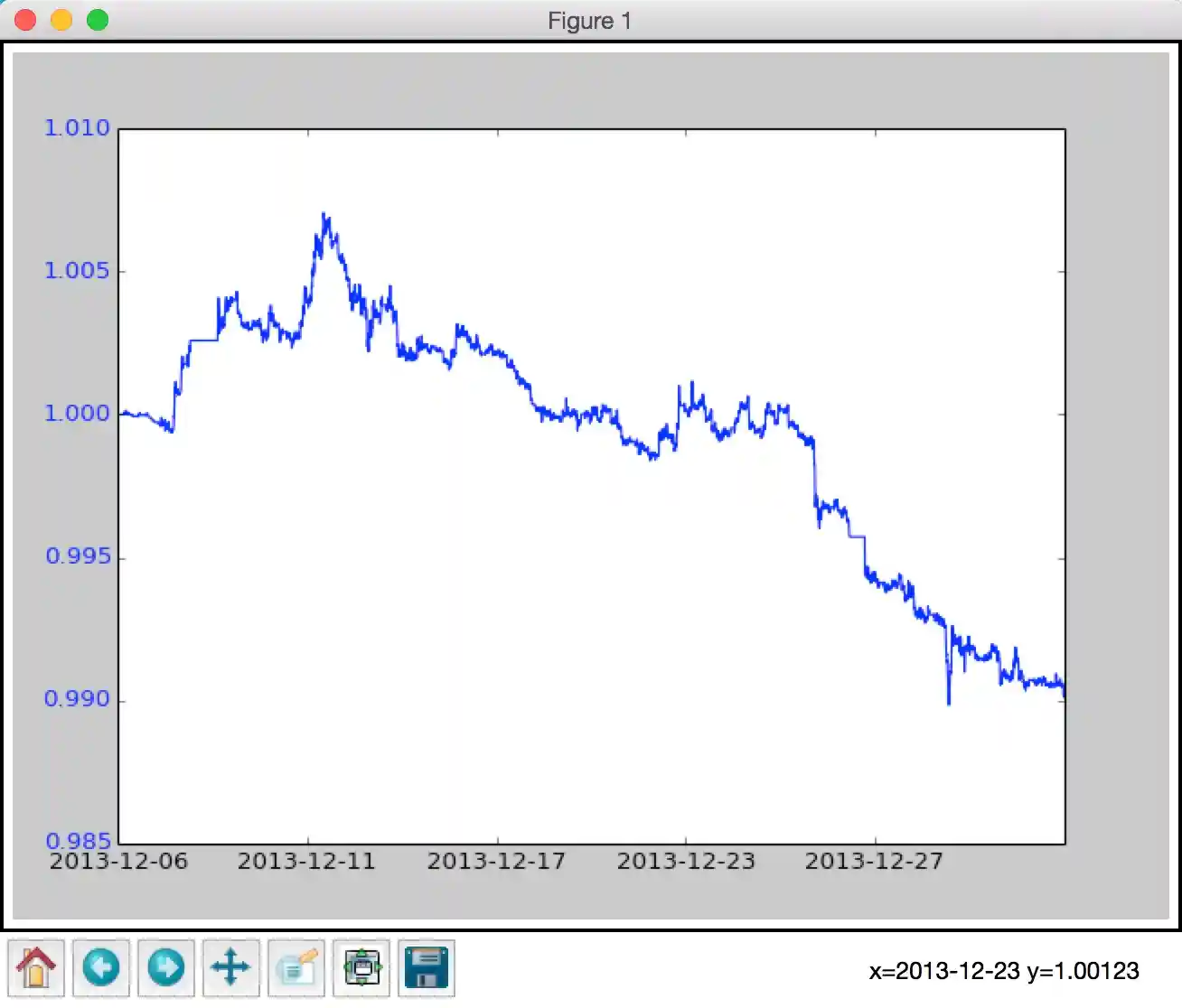Click the 0.990 y-axis label
The width and height of the screenshot is (1182, 1008).
[77, 699]
